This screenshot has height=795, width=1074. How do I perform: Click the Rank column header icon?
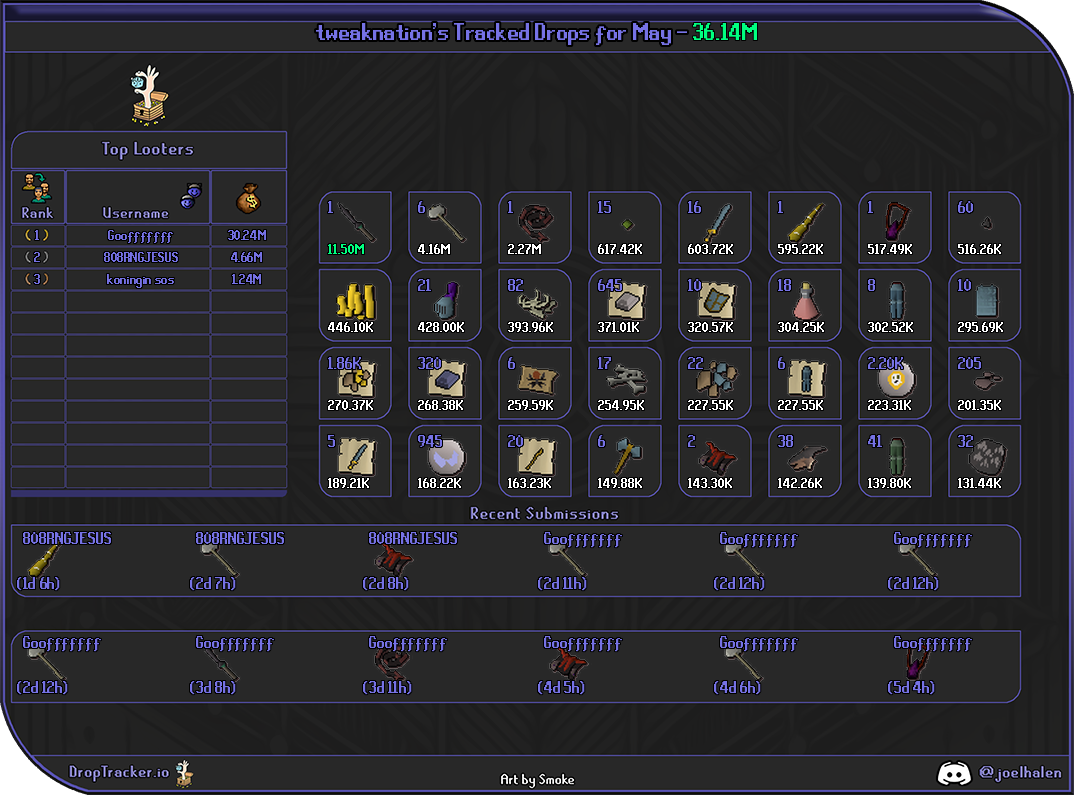[37, 188]
